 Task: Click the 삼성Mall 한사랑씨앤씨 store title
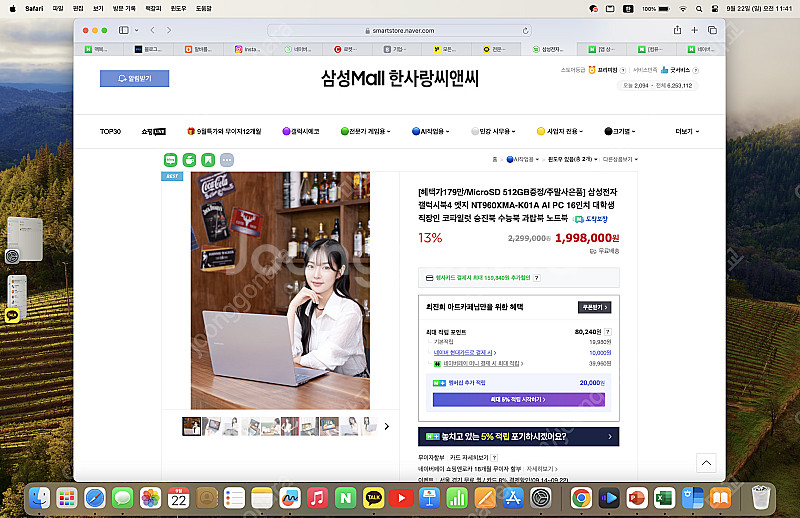399,78
